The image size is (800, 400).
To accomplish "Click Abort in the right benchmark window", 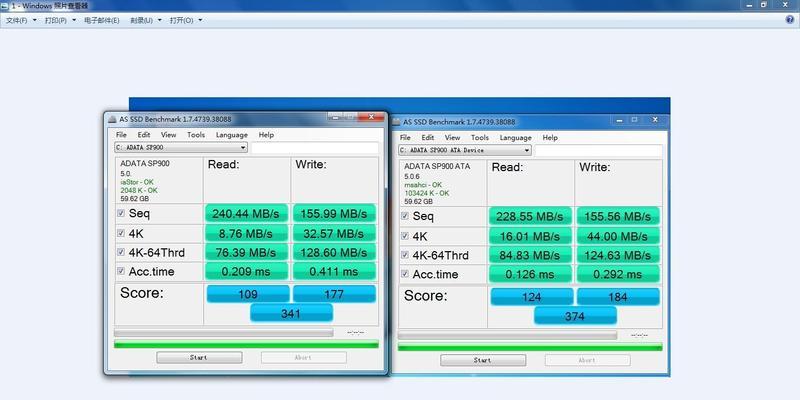I will click(x=587, y=360).
